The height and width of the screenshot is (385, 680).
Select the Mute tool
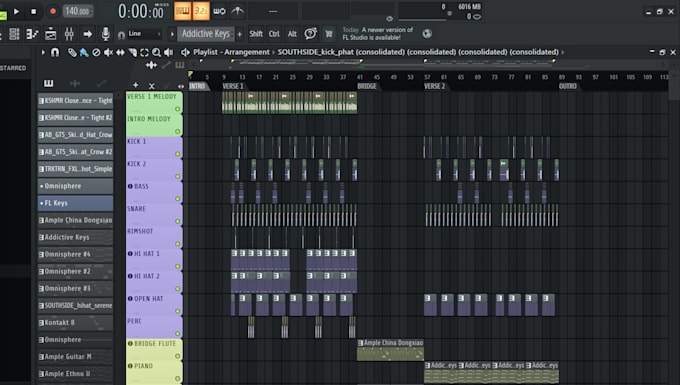click(x=108, y=52)
